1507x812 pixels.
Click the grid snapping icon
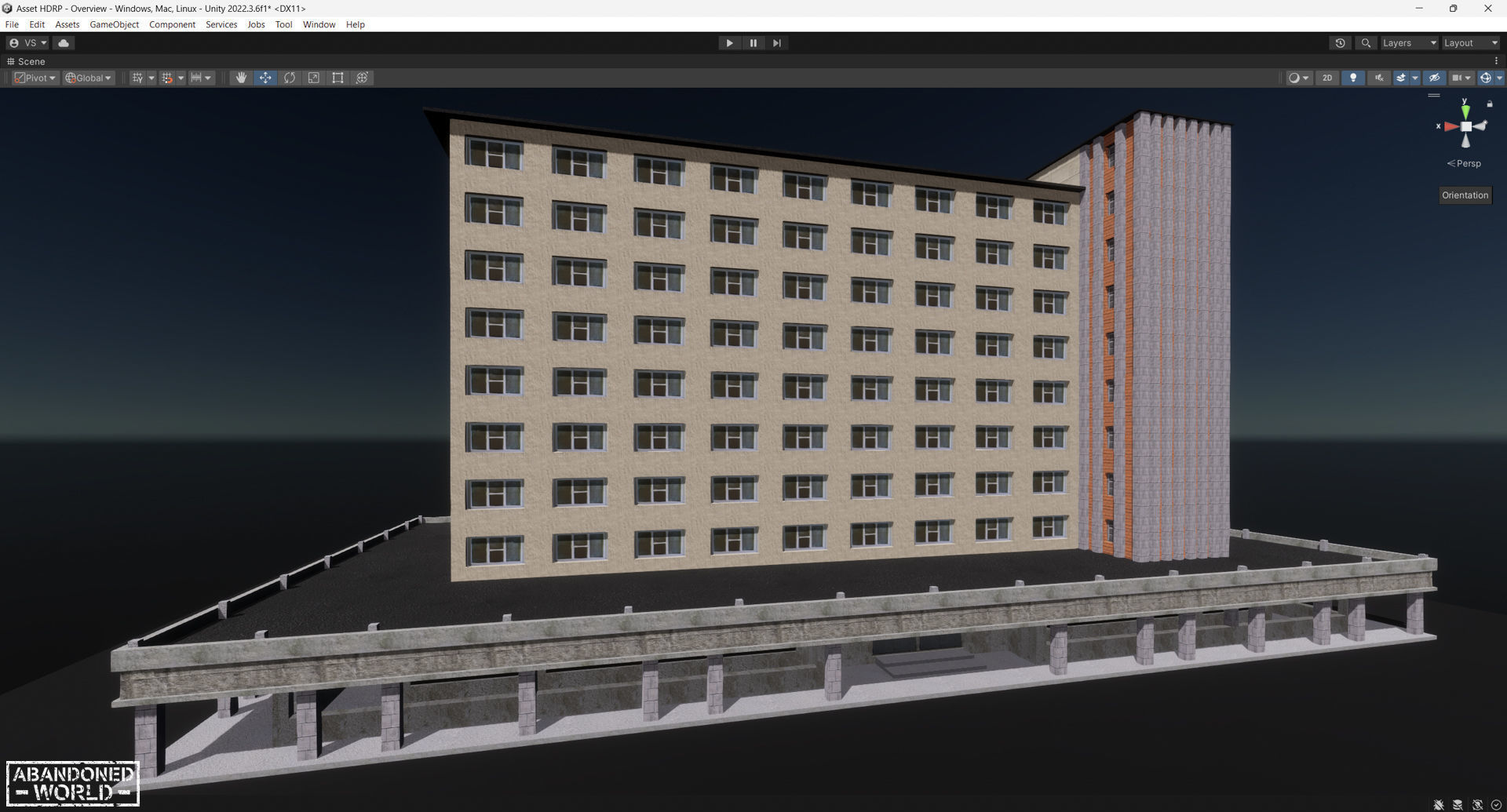tap(166, 78)
